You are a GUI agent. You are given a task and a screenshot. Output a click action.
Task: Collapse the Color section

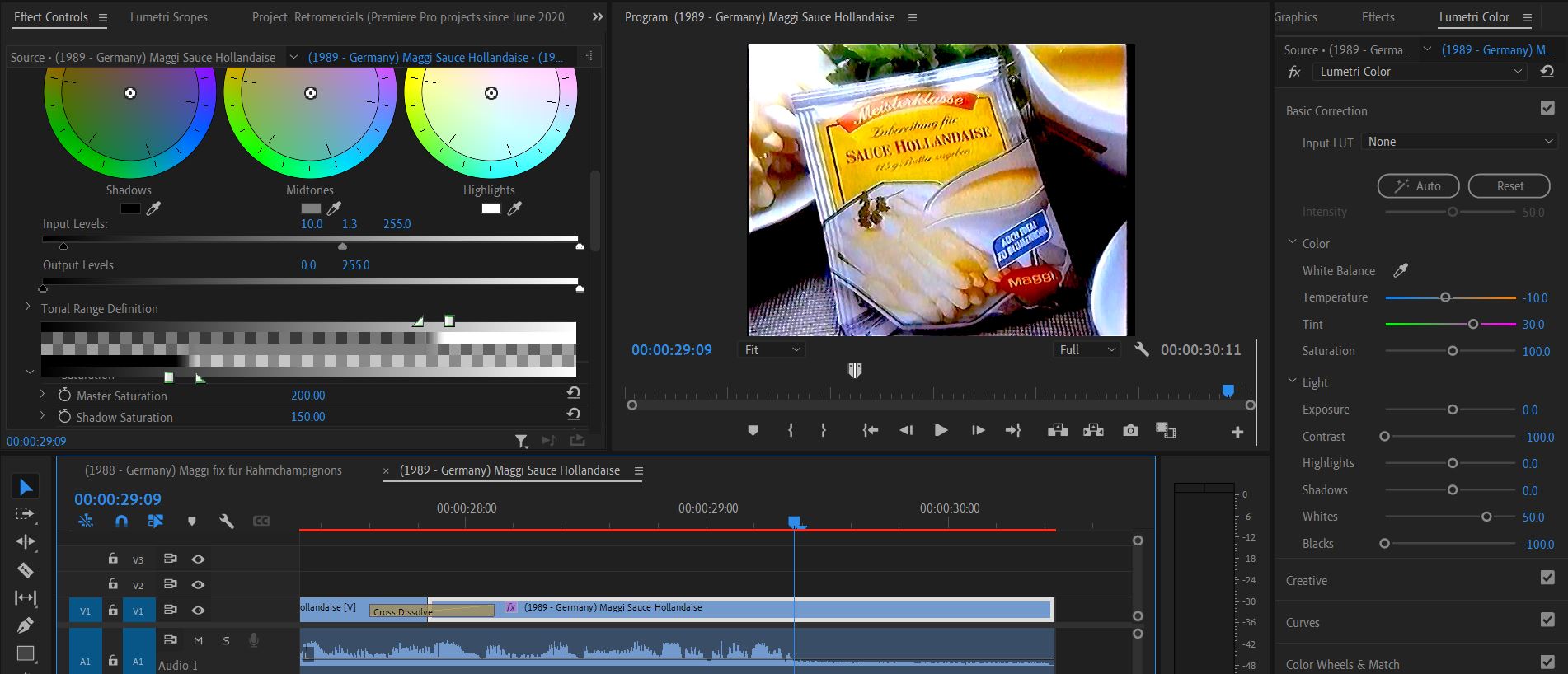click(x=1292, y=242)
